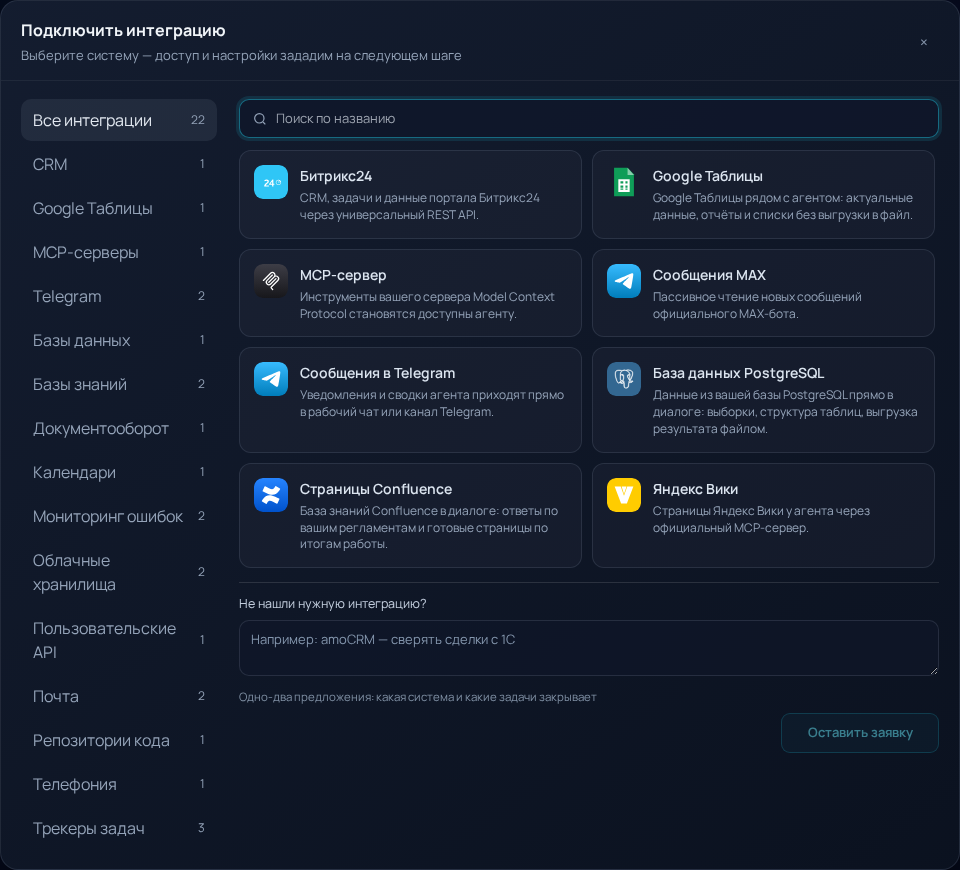960x870 pixels.
Task: Select the Все интеграции category
Action: coord(119,120)
